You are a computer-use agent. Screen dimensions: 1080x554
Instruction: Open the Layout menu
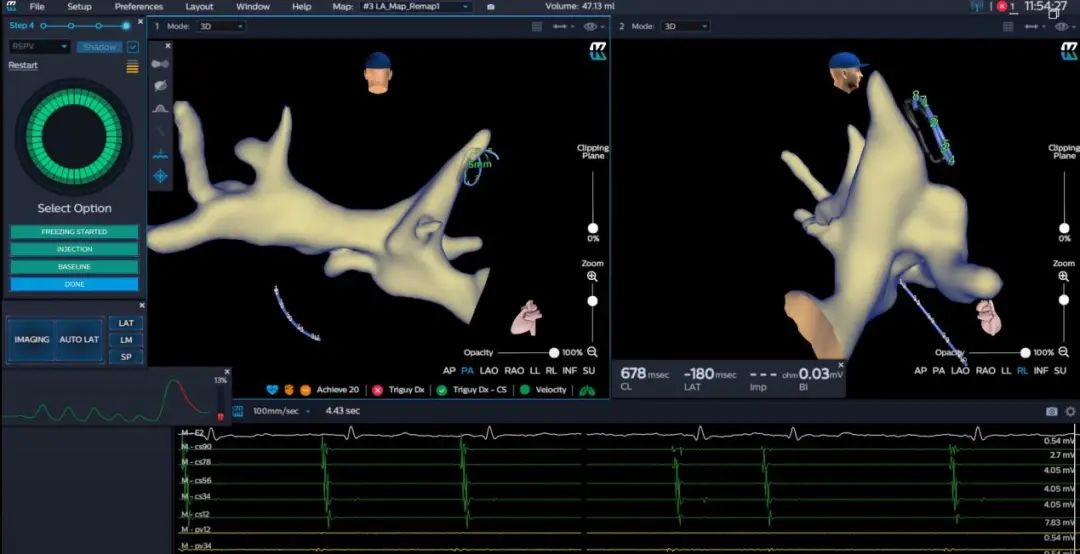199,7
